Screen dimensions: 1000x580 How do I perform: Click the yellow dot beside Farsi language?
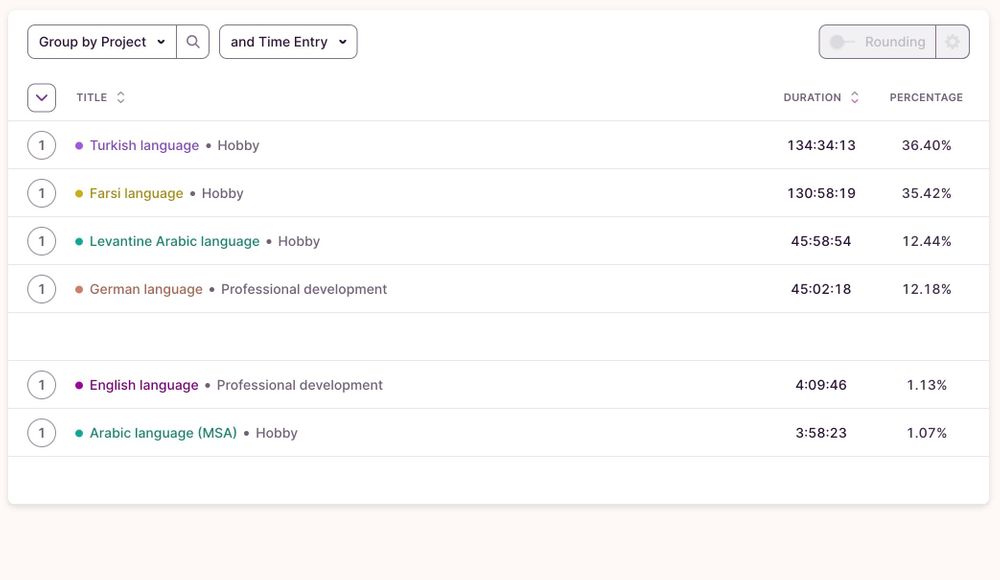(79, 193)
